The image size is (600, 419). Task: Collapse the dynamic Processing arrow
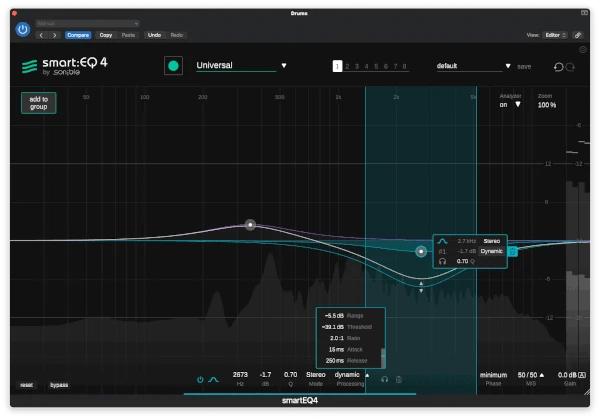click(x=367, y=375)
